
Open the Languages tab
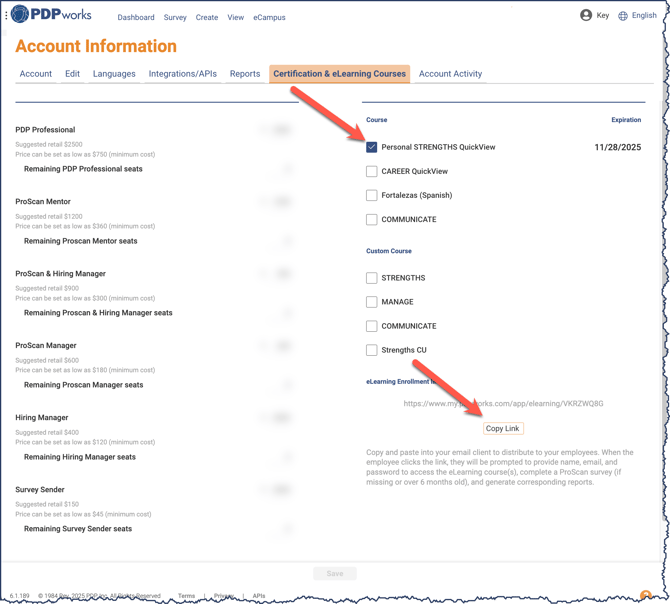(114, 74)
